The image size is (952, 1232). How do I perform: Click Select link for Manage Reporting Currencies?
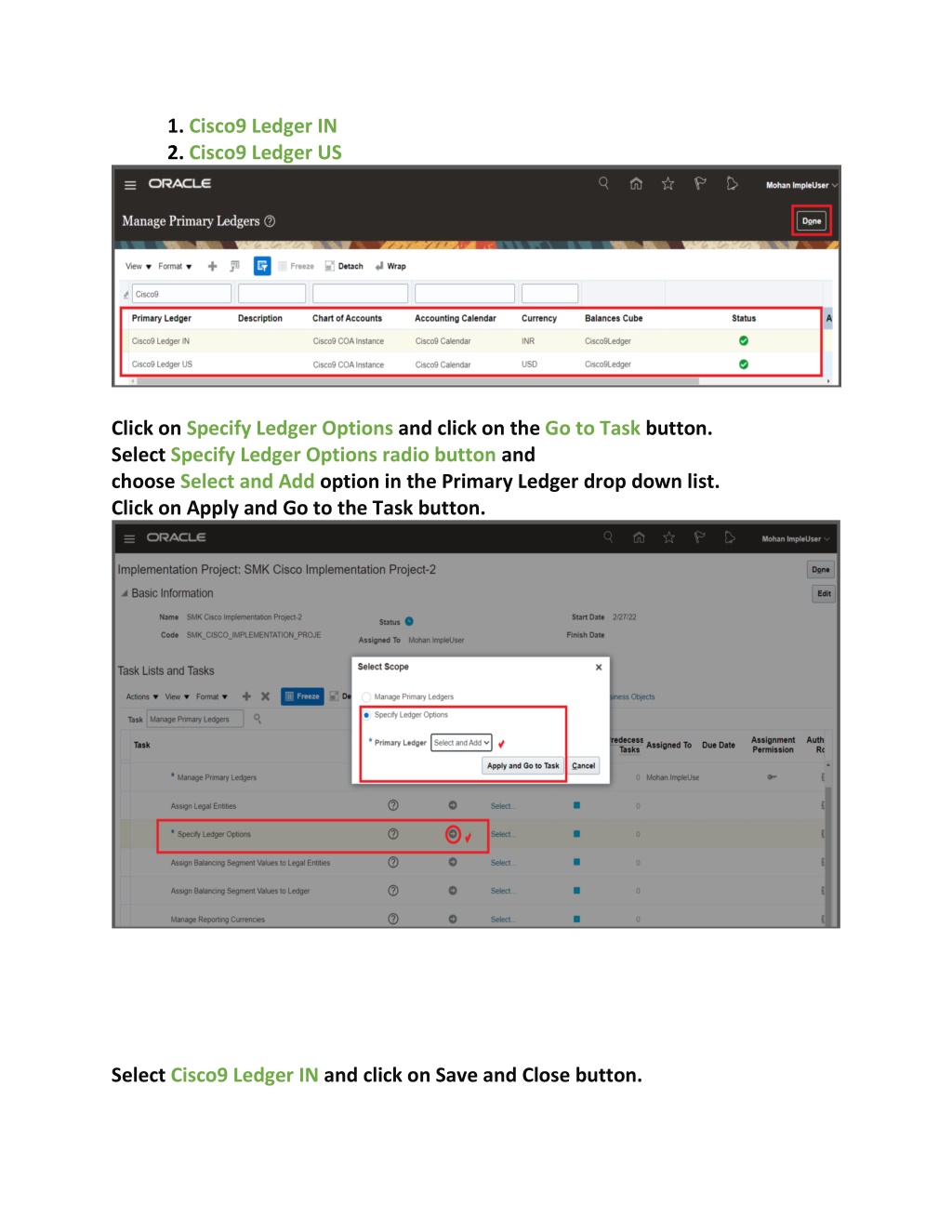[502, 920]
